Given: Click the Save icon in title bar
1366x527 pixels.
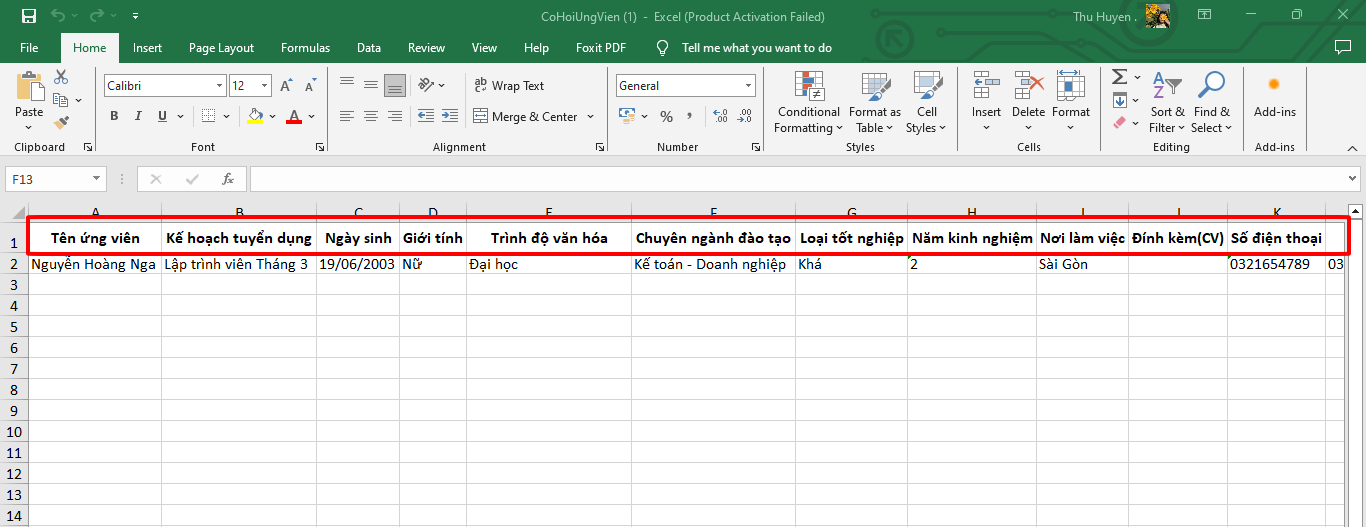Looking at the screenshot, I should pyautogui.click(x=28, y=16).
